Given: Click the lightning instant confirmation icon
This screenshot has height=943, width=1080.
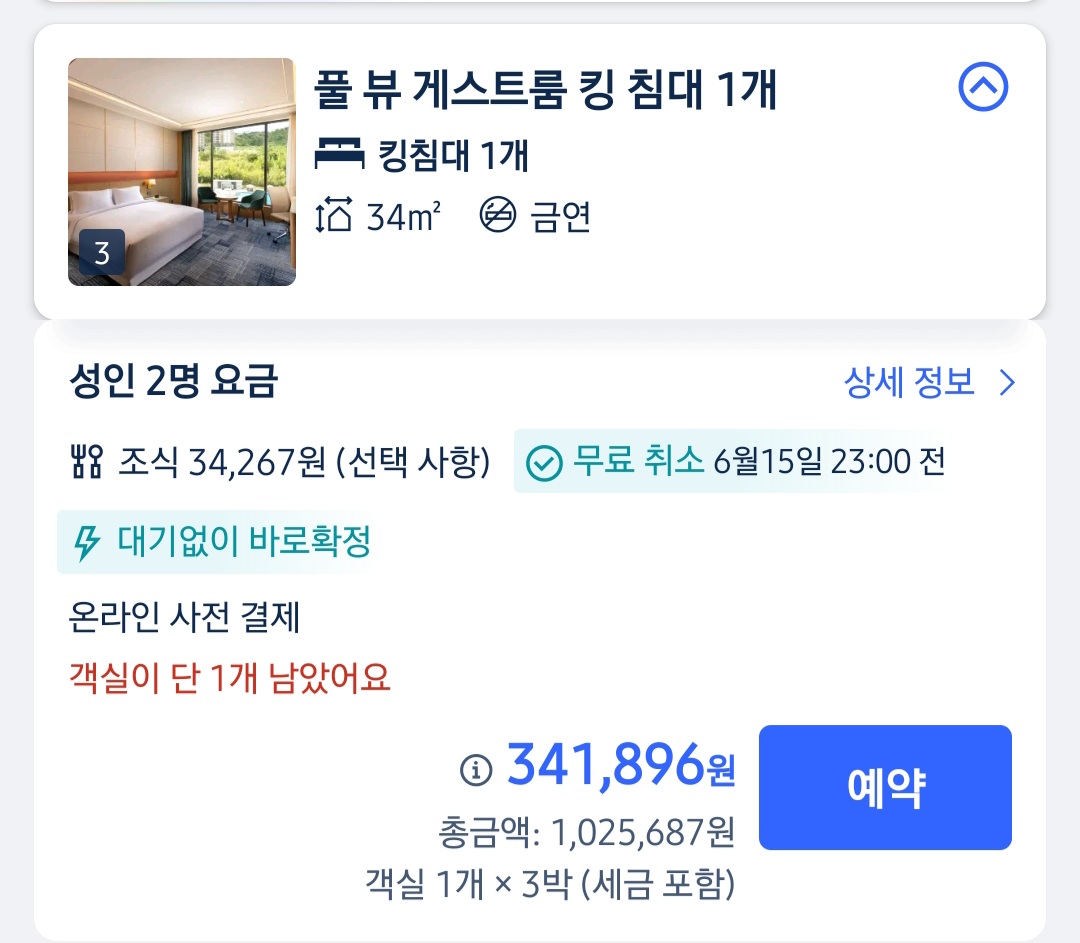Looking at the screenshot, I should pos(88,543).
